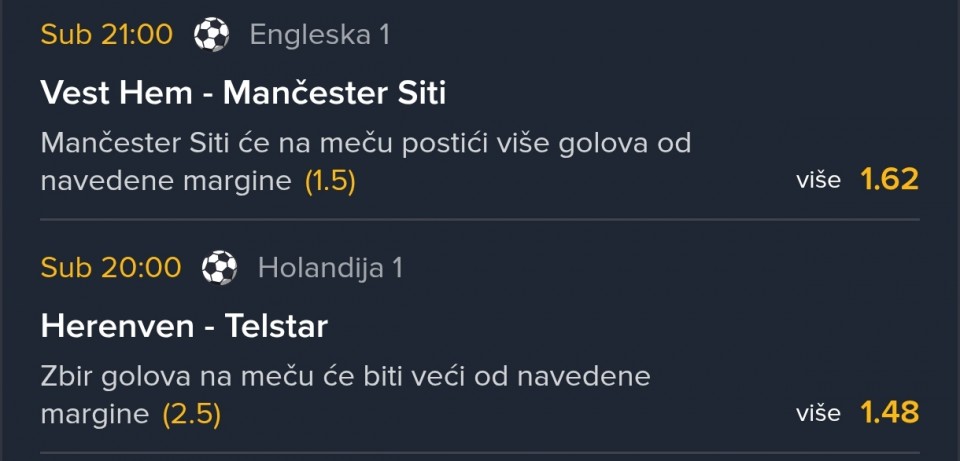The width and height of the screenshot is (960, 461).
Task: Click the soccer ball icon beside Holandija 1
Action: (219, 267)
